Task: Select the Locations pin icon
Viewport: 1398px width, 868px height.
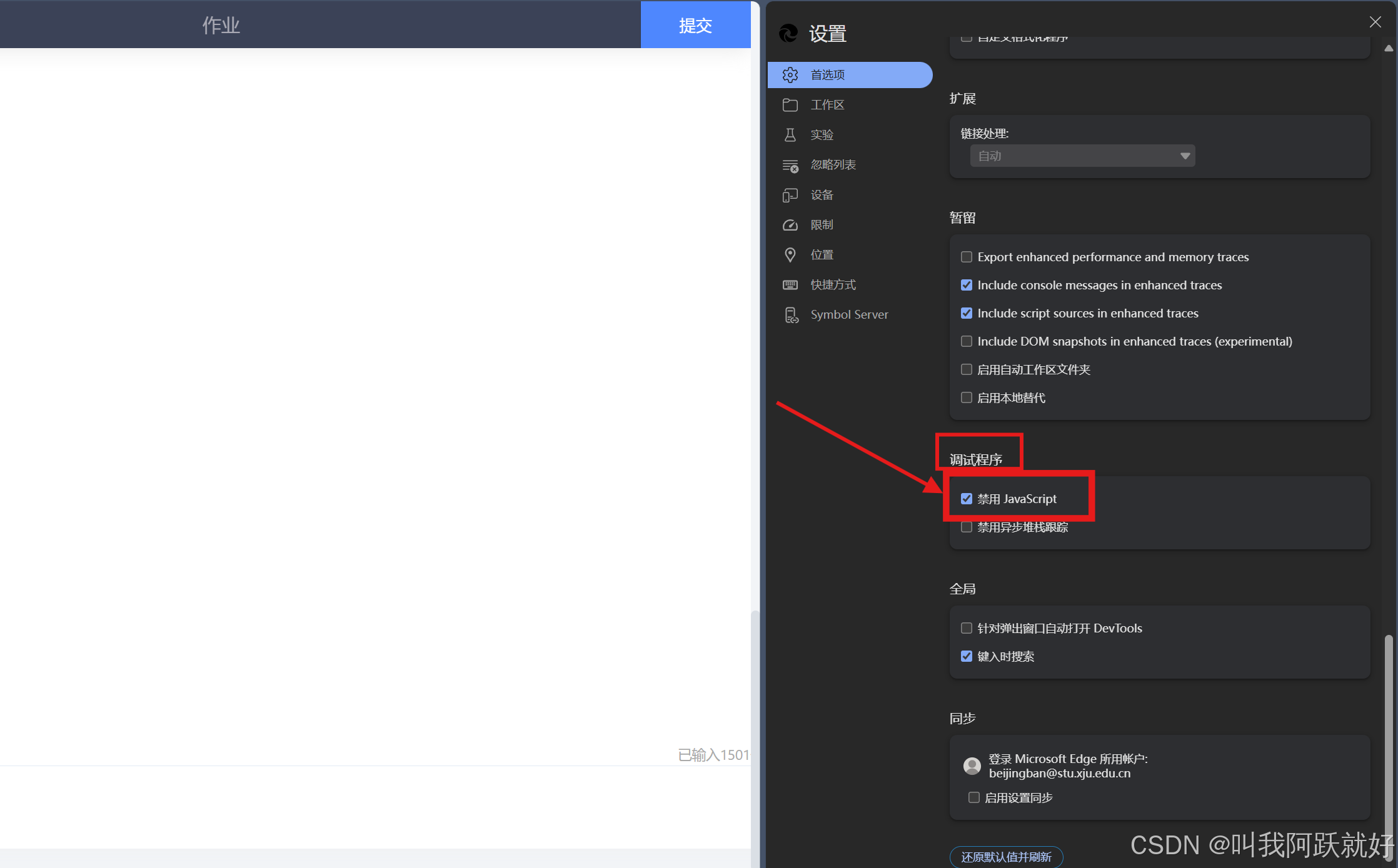Action: pos(790,255)
